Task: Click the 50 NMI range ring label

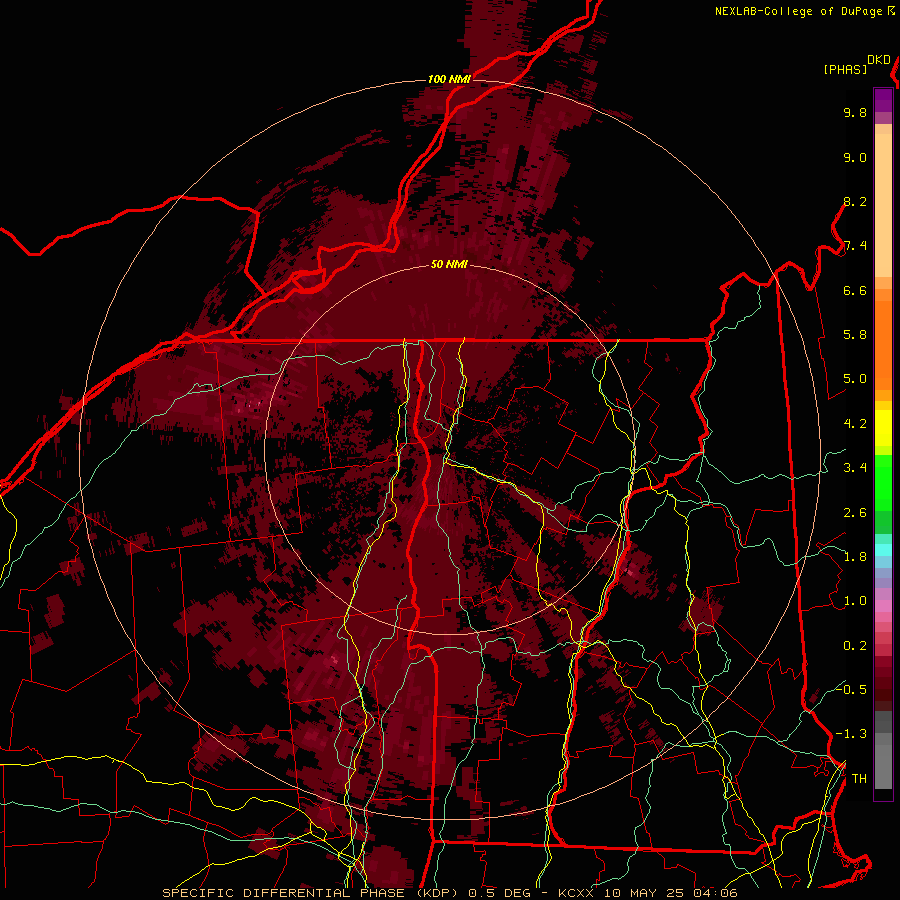Action: (x=449, y=264)
